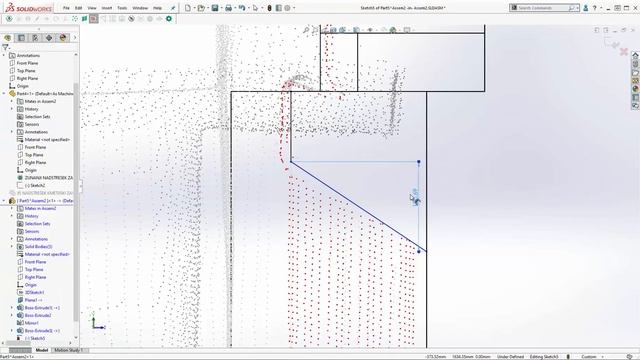Viewport: 640px width, 360px height.
Task: Select Solid Bodies(5) folder
Action: [x=38, y=247]
